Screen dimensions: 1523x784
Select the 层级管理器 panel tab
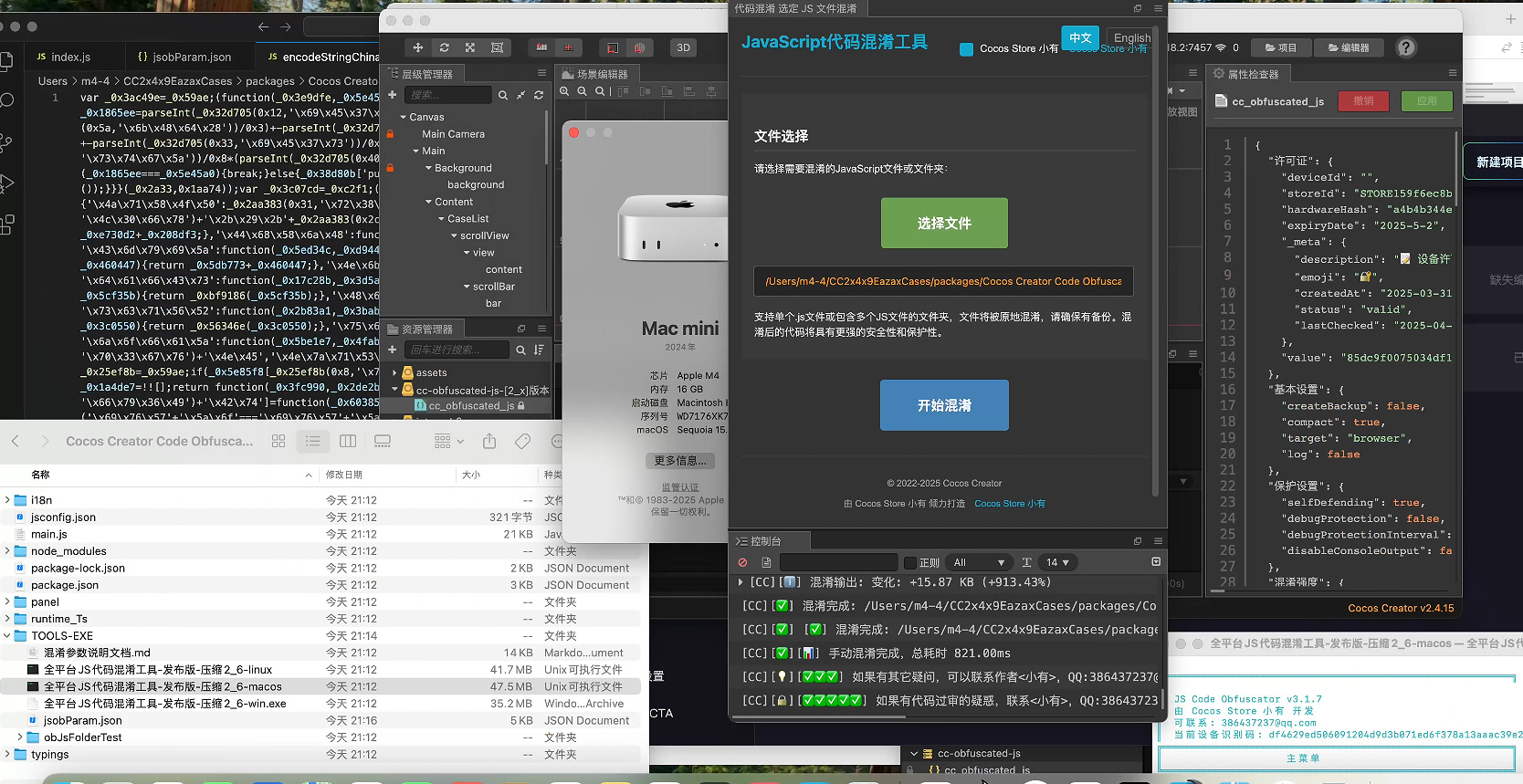coord(421,74)
